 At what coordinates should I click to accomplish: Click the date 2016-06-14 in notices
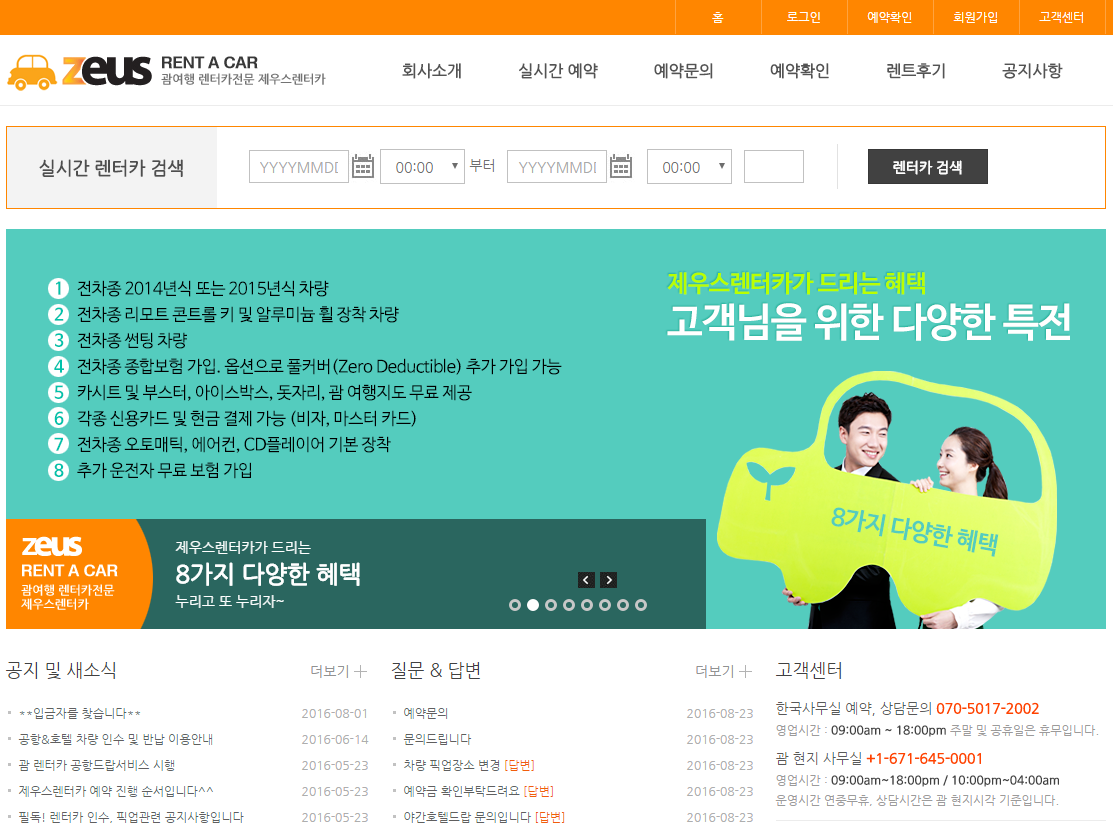335,739
